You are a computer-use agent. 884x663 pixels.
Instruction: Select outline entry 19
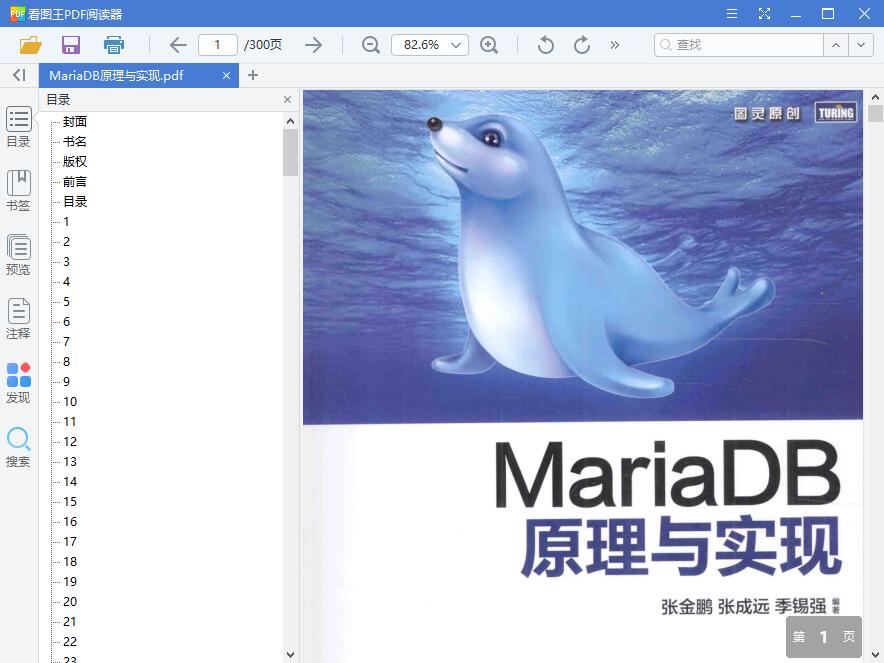70,582
